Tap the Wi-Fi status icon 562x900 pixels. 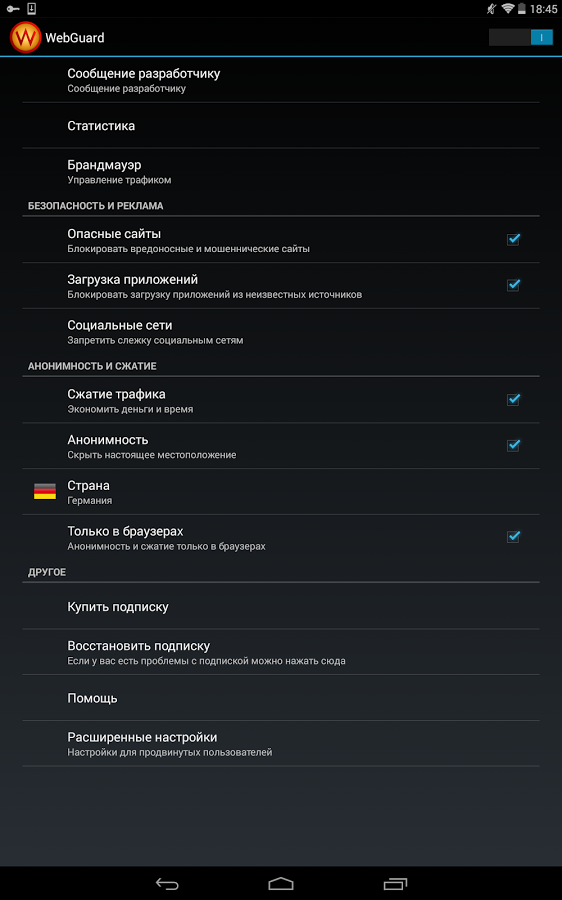click(x=507, y=9)
